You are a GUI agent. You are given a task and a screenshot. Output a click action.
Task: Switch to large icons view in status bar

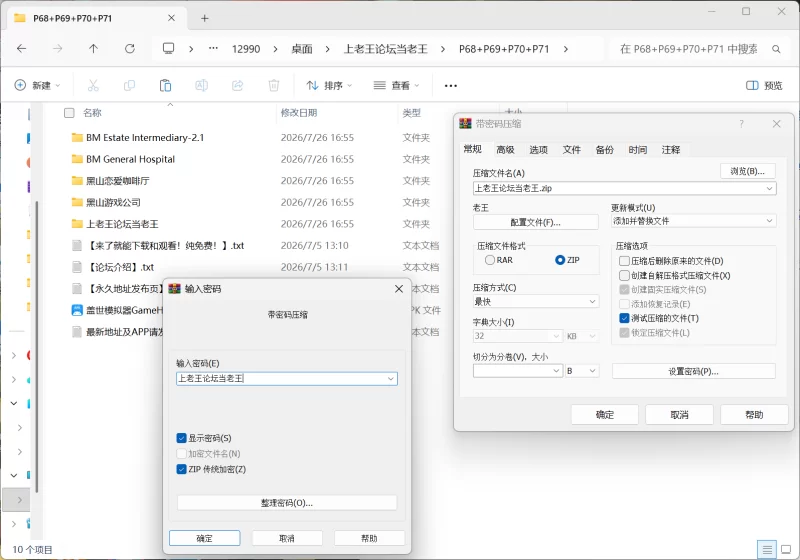pyautogui.click(x=786, y=549)
